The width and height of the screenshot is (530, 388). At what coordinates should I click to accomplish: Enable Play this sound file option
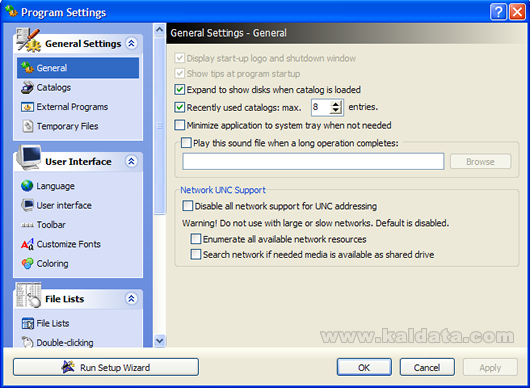[186, 143]
